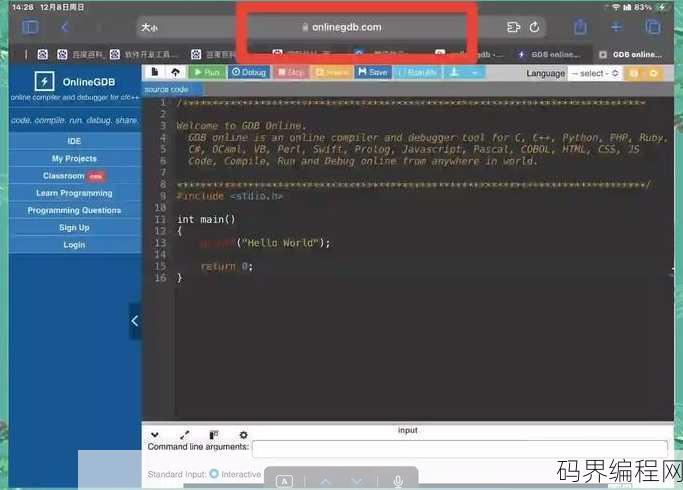Click the Command line arguments field
Viewport: 683px width, 490px height.
tap(460, 449)
